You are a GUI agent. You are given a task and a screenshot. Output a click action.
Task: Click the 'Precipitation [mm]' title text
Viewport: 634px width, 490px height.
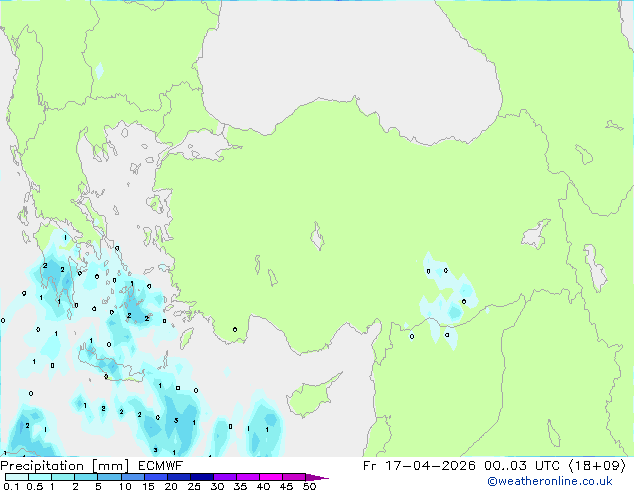tap(65, 466)
